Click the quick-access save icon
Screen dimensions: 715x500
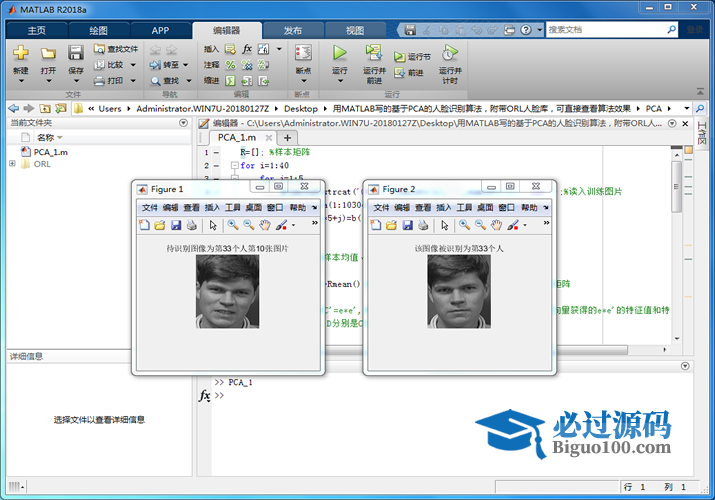click(x=410, y=30)
